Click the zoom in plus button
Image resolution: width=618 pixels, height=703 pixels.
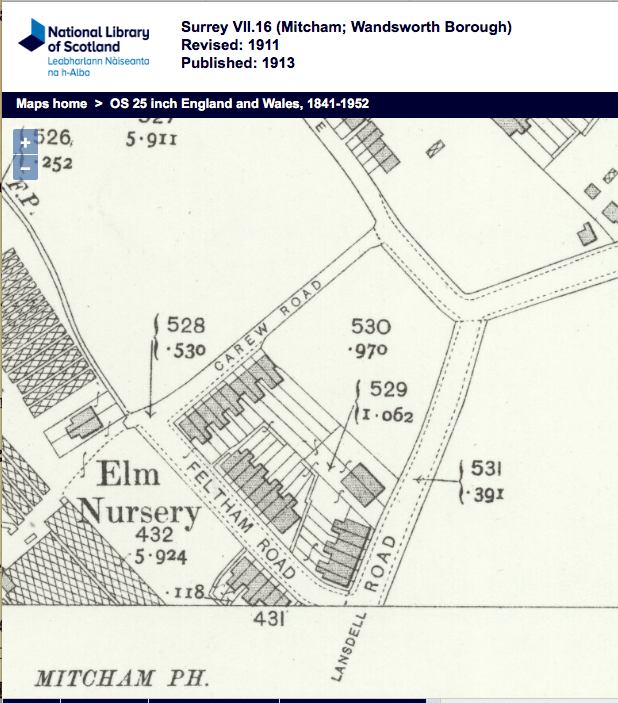[x=26, y=143]
